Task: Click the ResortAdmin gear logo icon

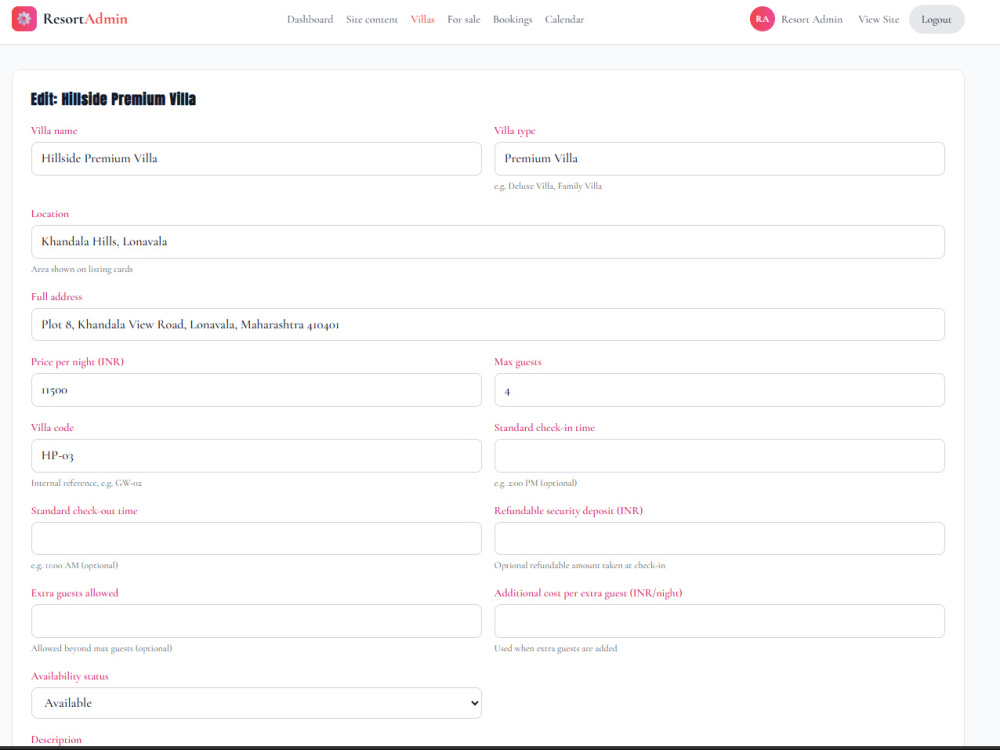Action: [24, 19]
